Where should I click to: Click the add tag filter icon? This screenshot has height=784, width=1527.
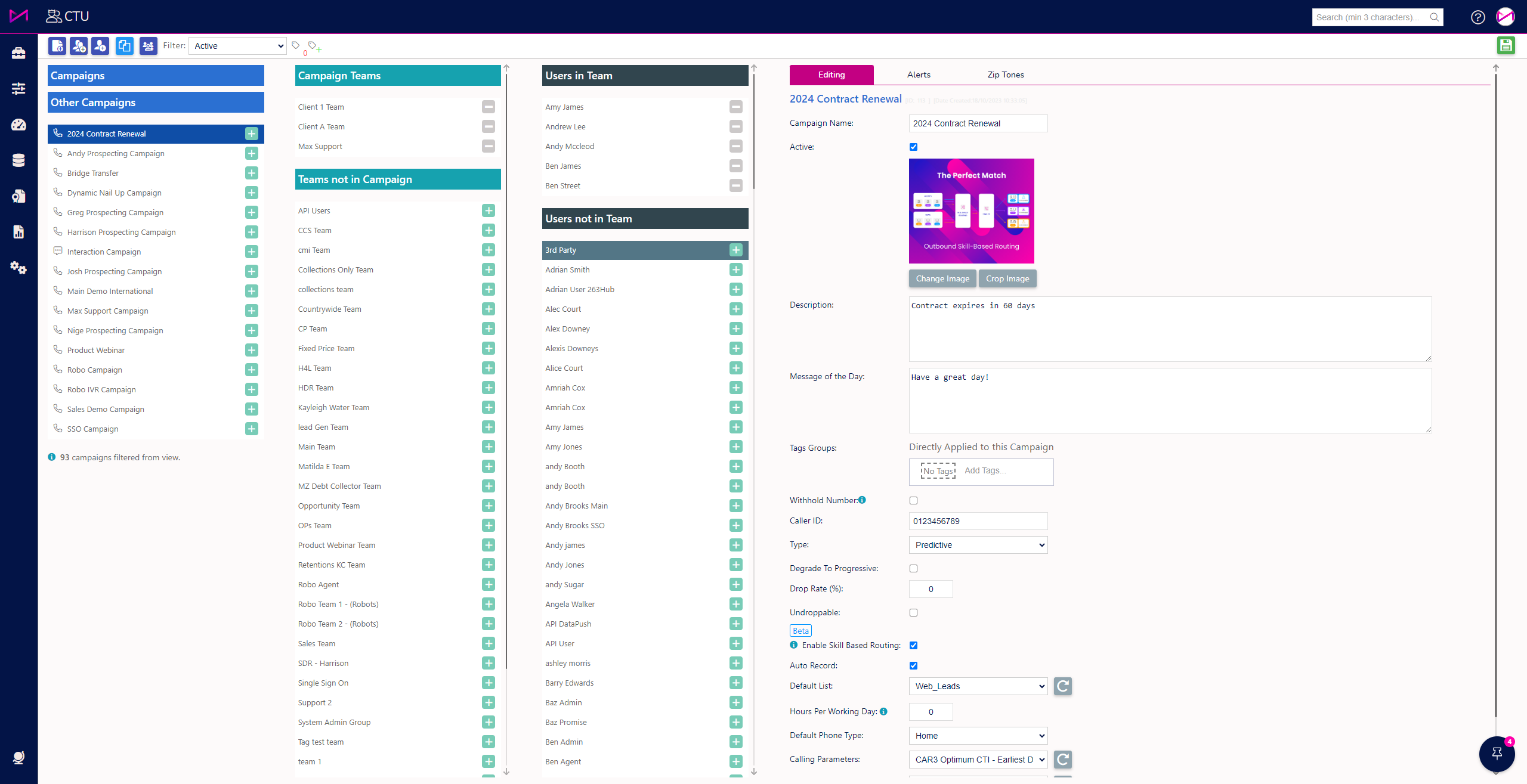coord(314,47)
